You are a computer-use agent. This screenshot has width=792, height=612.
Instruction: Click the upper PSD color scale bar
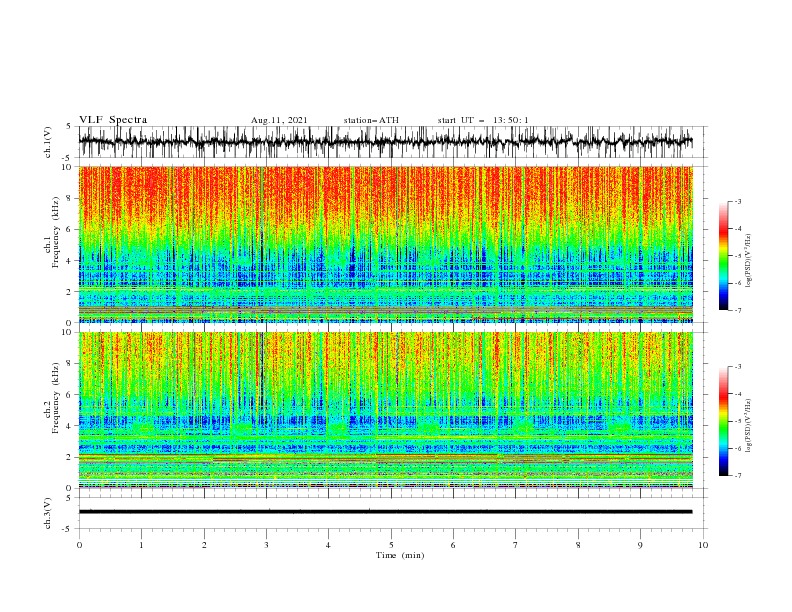coord(723,255)
